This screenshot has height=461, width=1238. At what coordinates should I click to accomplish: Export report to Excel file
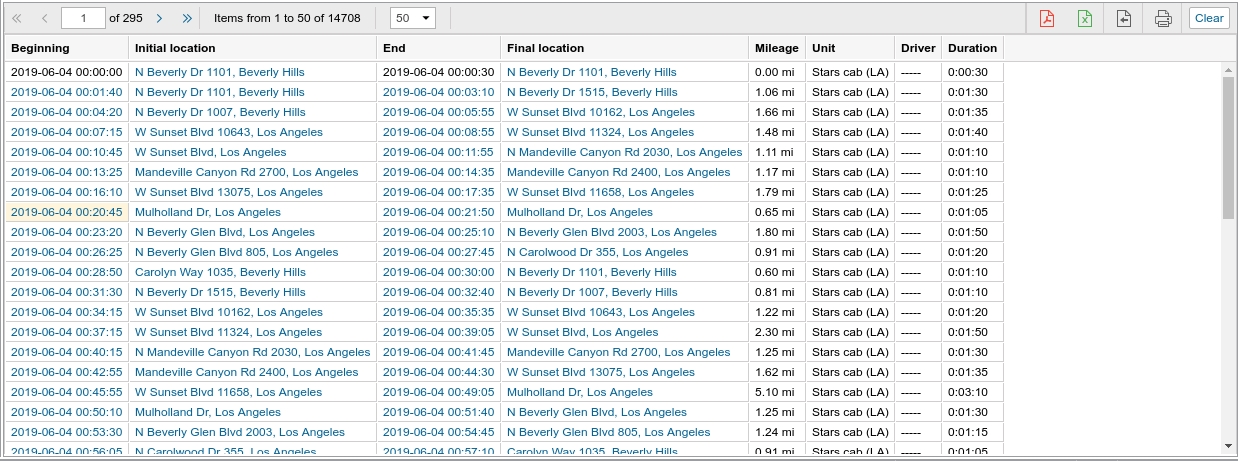click(1084, 18)
